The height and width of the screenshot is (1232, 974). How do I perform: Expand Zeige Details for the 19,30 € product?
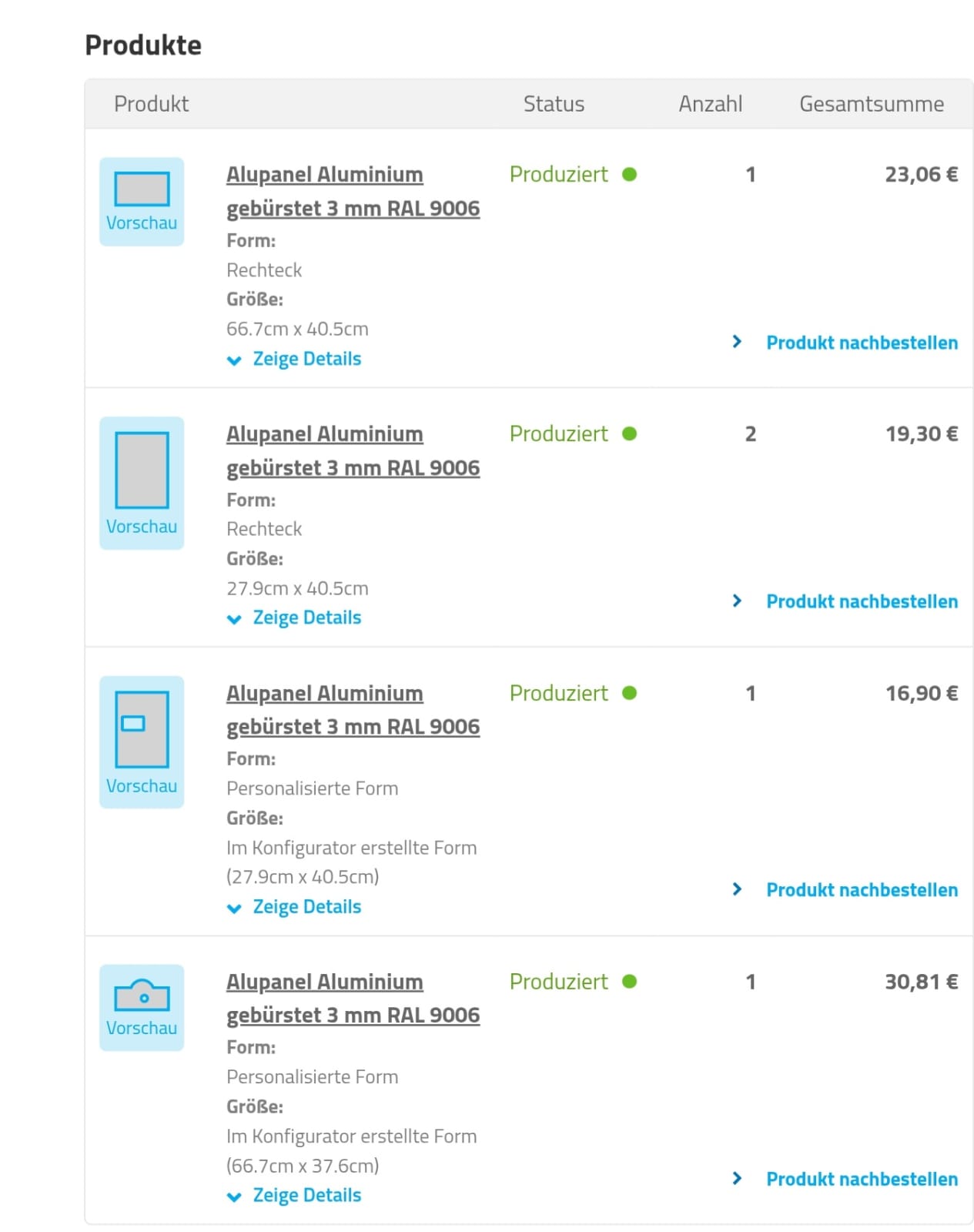[x=306, y=618]
